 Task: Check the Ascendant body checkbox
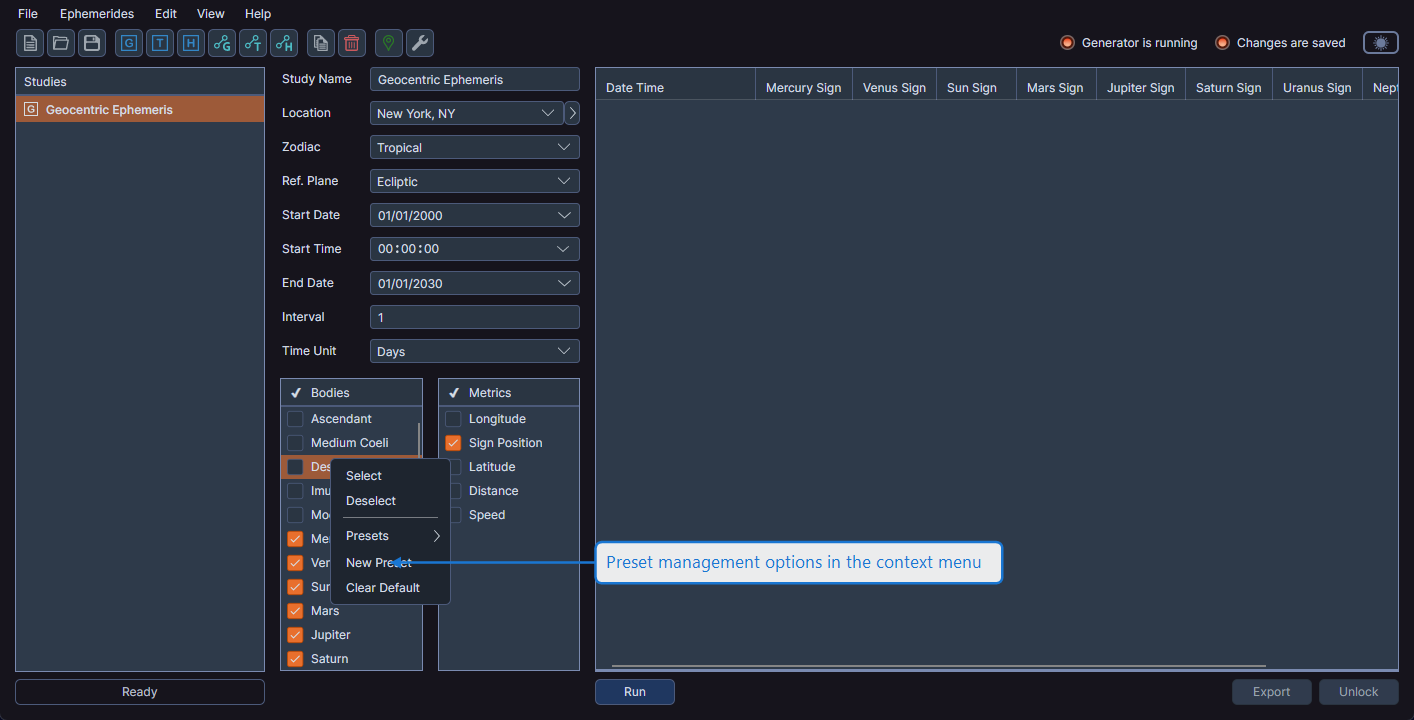coord(295,418)
